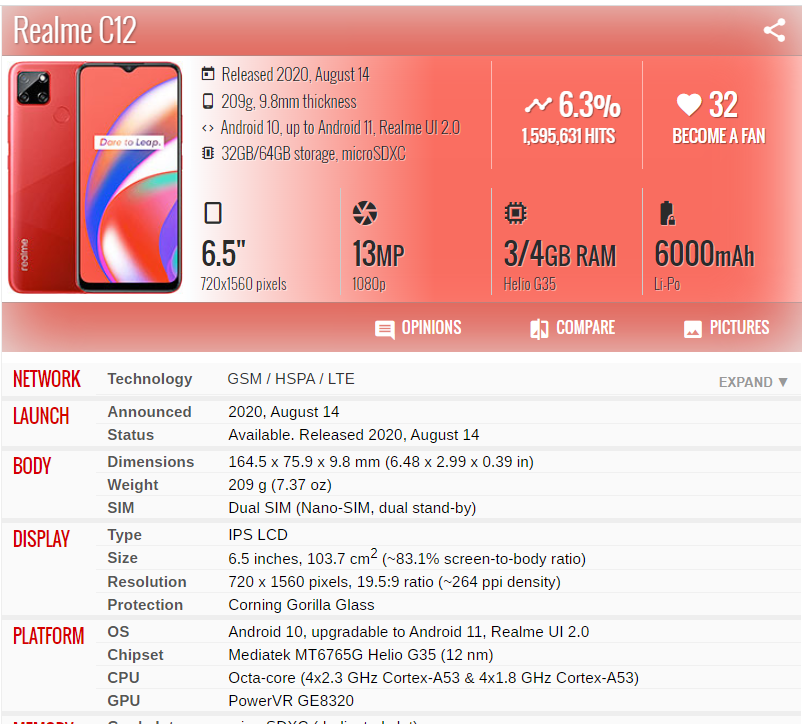The width and height of the screenshot is (802, 724).
Task: Open the Status spec link
Action: (x=130, y=435)
